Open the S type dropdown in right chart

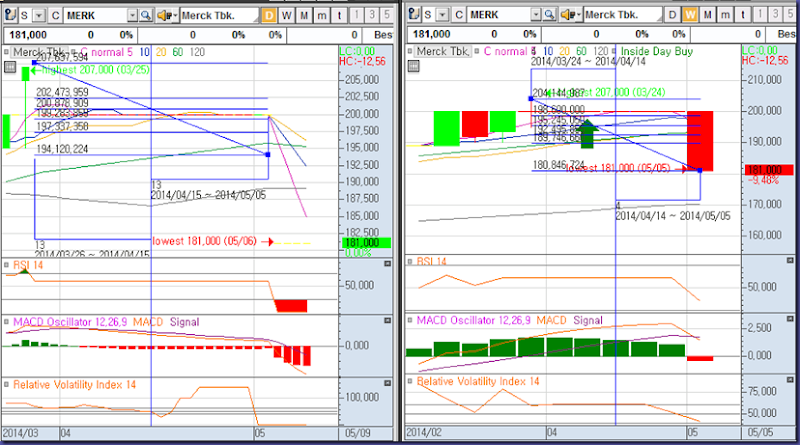pos(442,15)
